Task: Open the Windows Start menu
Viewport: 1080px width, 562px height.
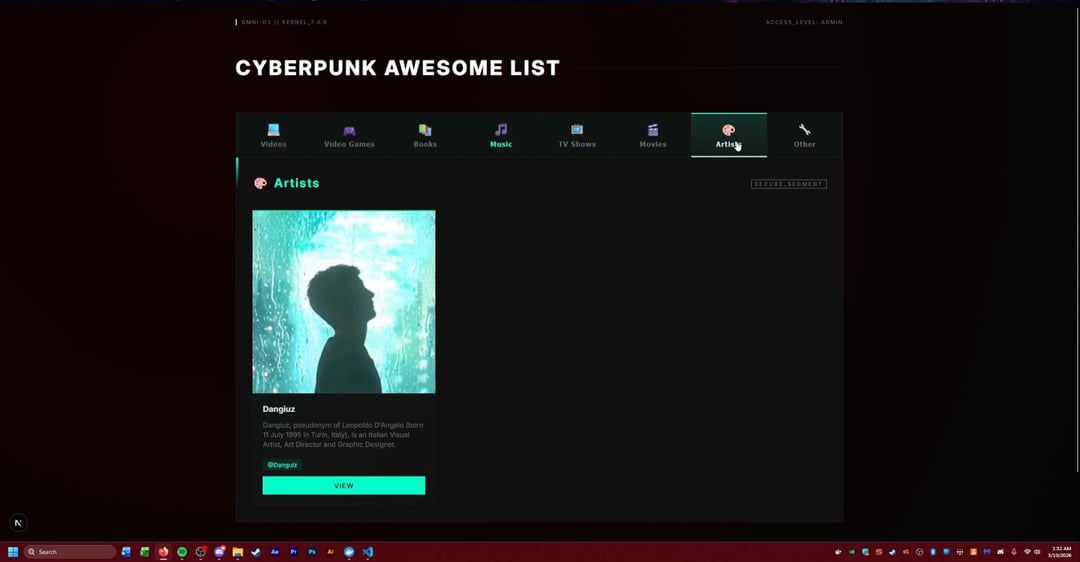Action: click(x=13, y=552)
